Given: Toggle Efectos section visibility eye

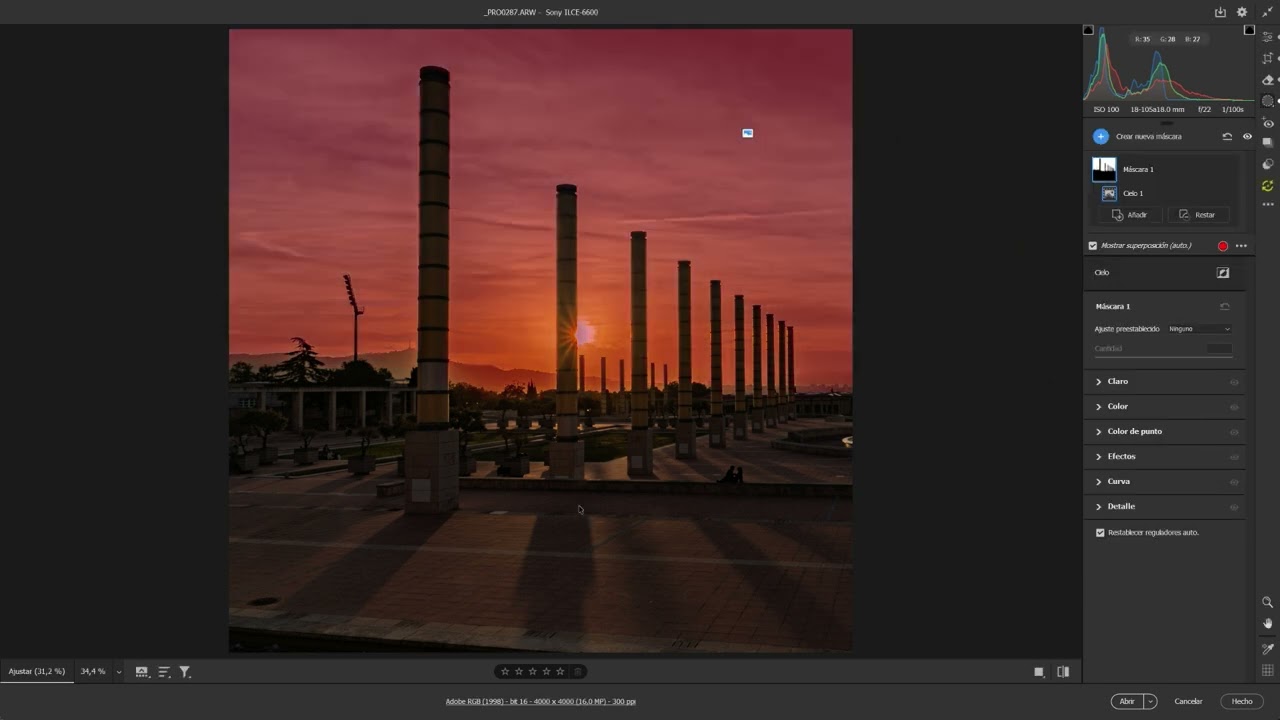Looking at the screenshot, I should pos(1234,457).
